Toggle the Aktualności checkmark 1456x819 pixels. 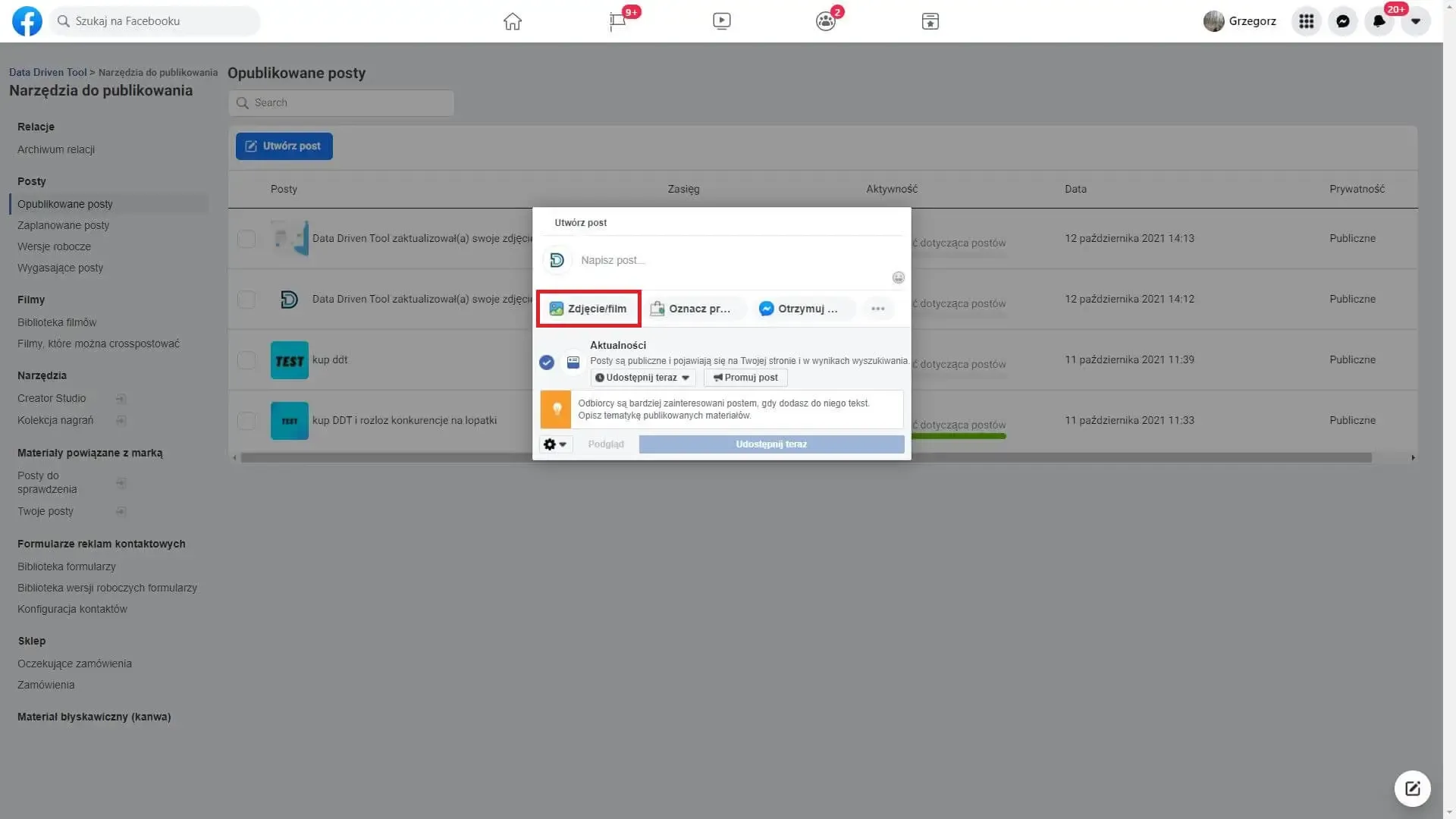click(x=546, y=362)
